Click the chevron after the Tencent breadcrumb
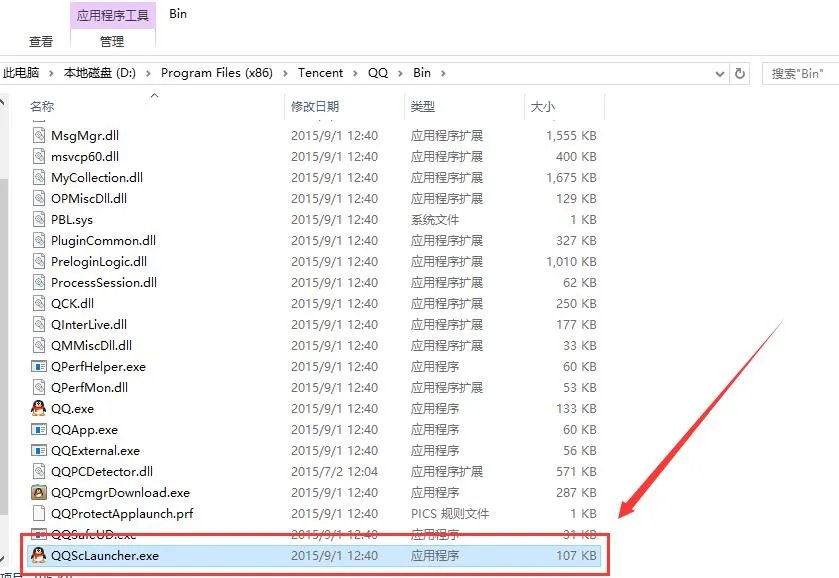The height and width of the screenshot is (578, 839). pyautogui.click(x=355, y=72)
